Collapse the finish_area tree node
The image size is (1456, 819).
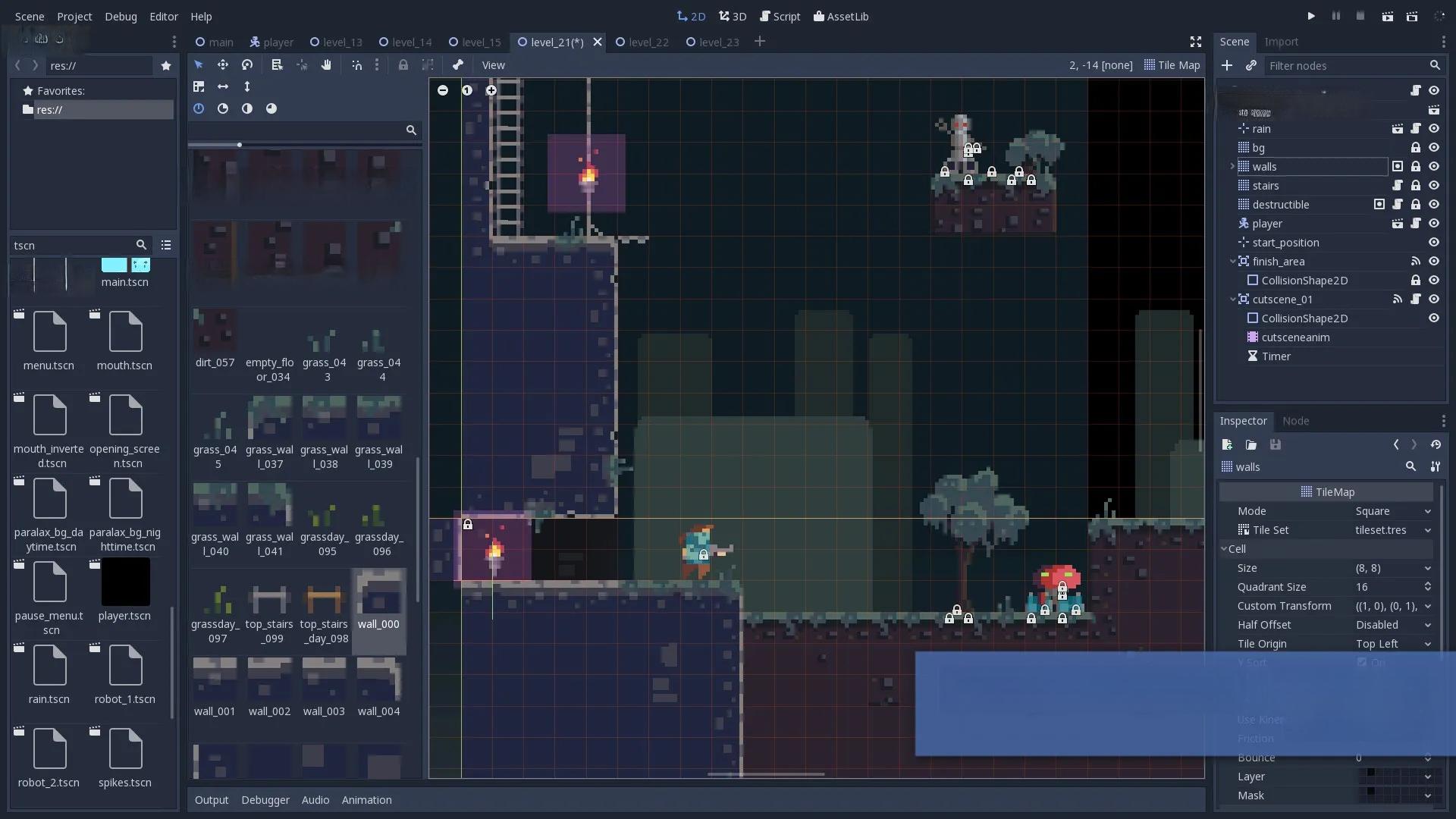pyautogui.click(x=1233, y=262)
